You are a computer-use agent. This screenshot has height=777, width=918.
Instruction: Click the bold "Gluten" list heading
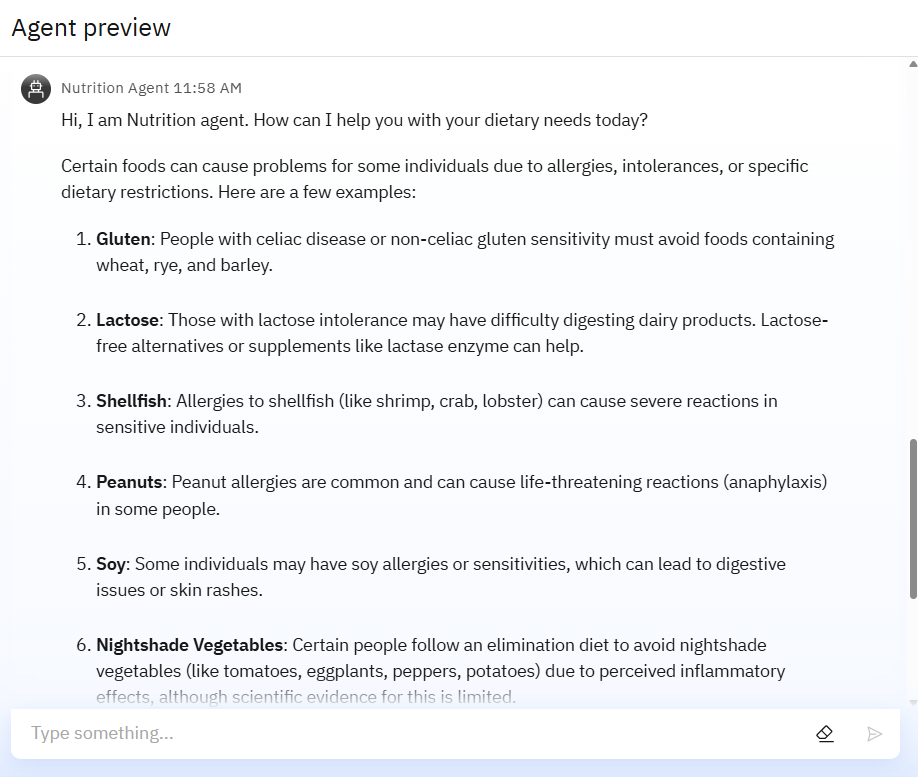[123, 239]
